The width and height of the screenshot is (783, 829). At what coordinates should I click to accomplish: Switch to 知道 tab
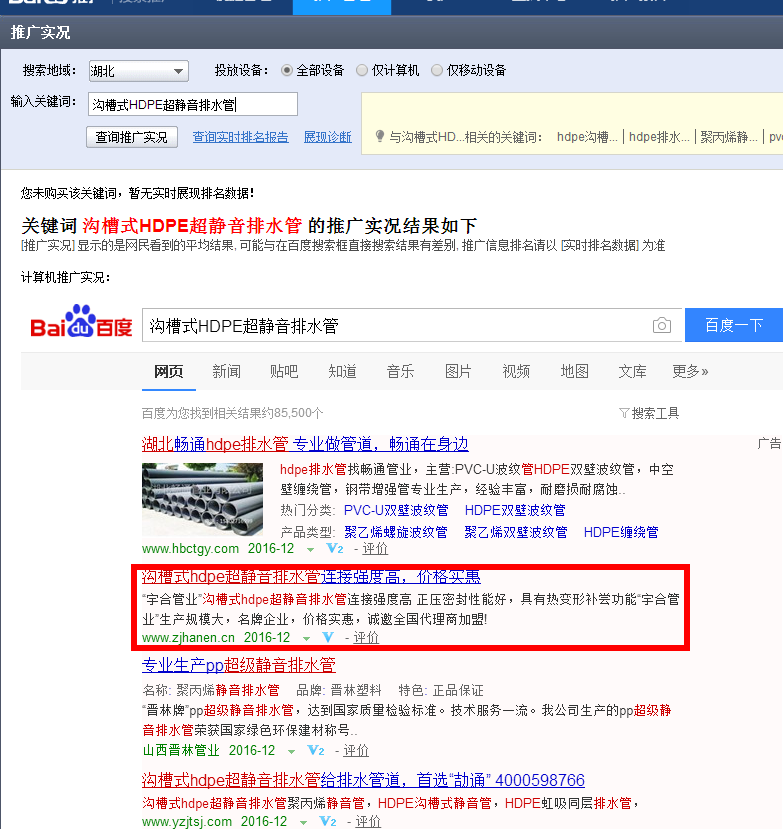click(x=342, y=372)
